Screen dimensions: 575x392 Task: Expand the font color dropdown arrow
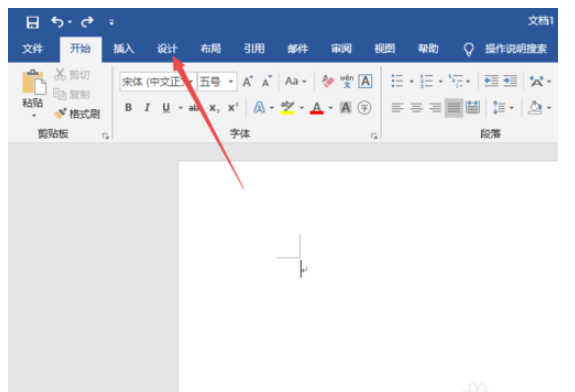click(x=330, y=108)
